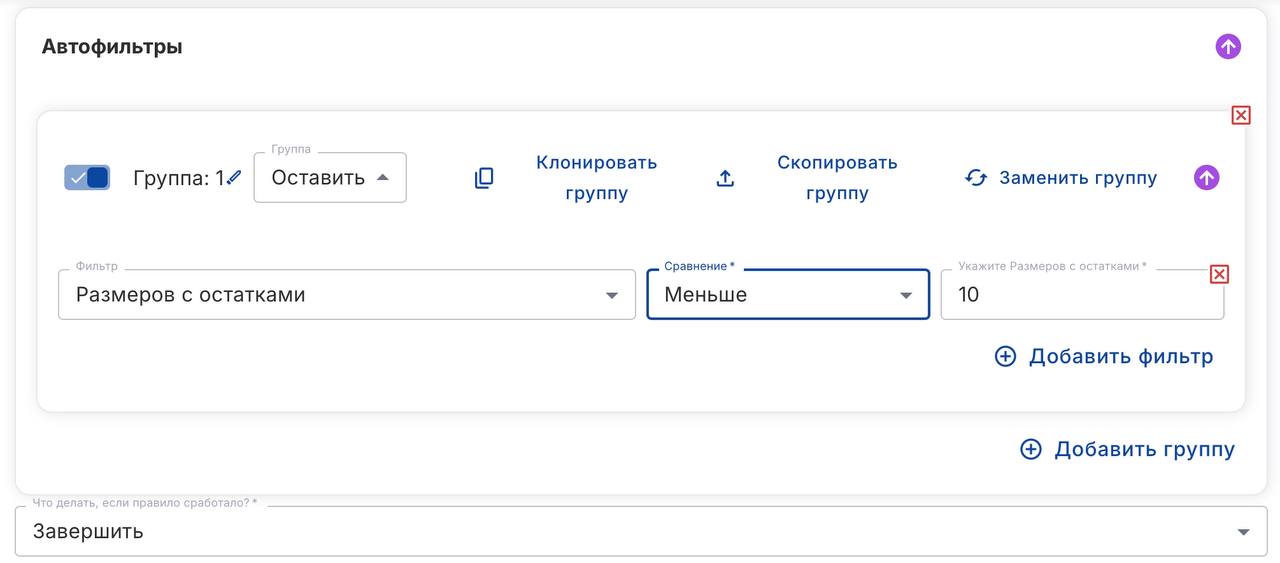Move the group up with purple arrow
The image size is (1280, 563).
point(1207,178)
